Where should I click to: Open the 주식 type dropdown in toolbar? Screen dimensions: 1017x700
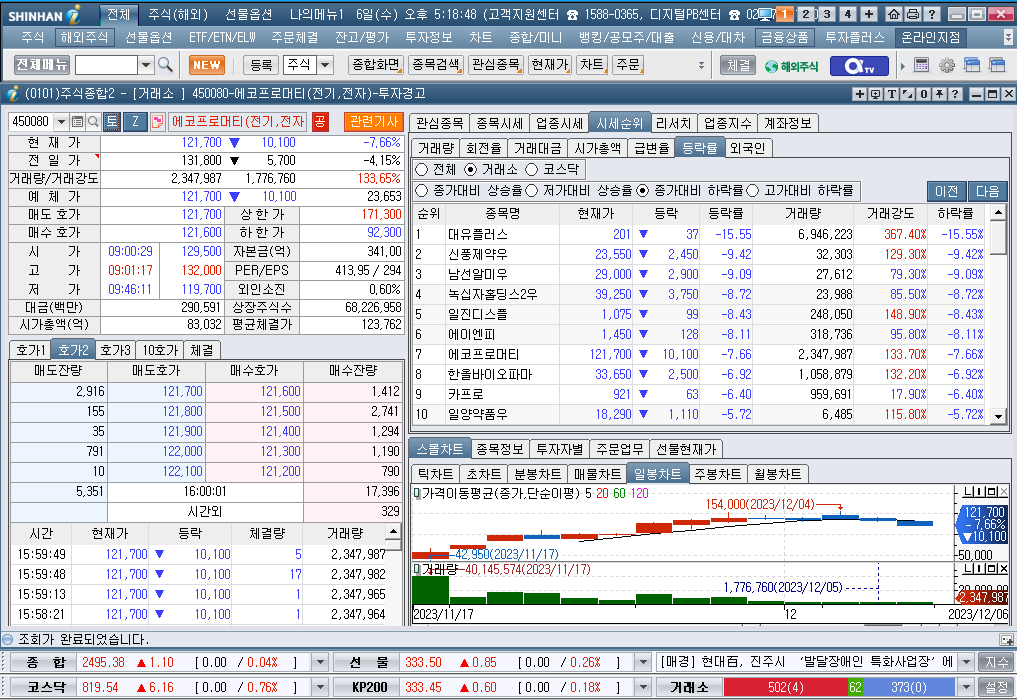point(326,65)
